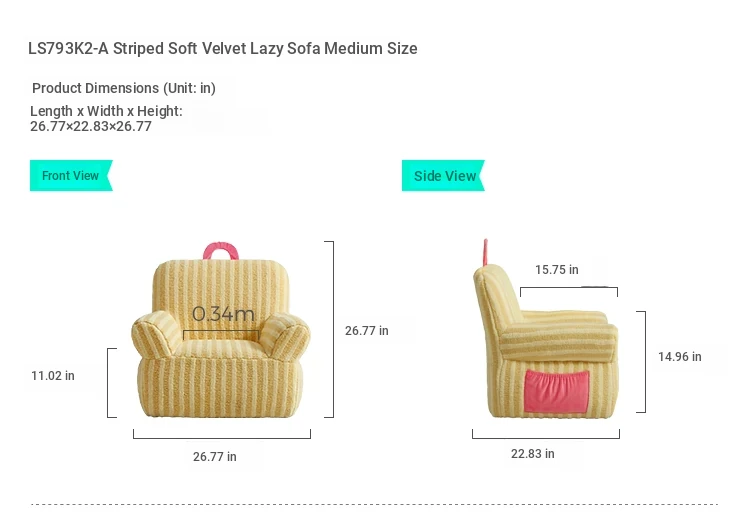750x524 pixels.
Task: Click the pink side pocket on sofa
Action: pos(557,391)
